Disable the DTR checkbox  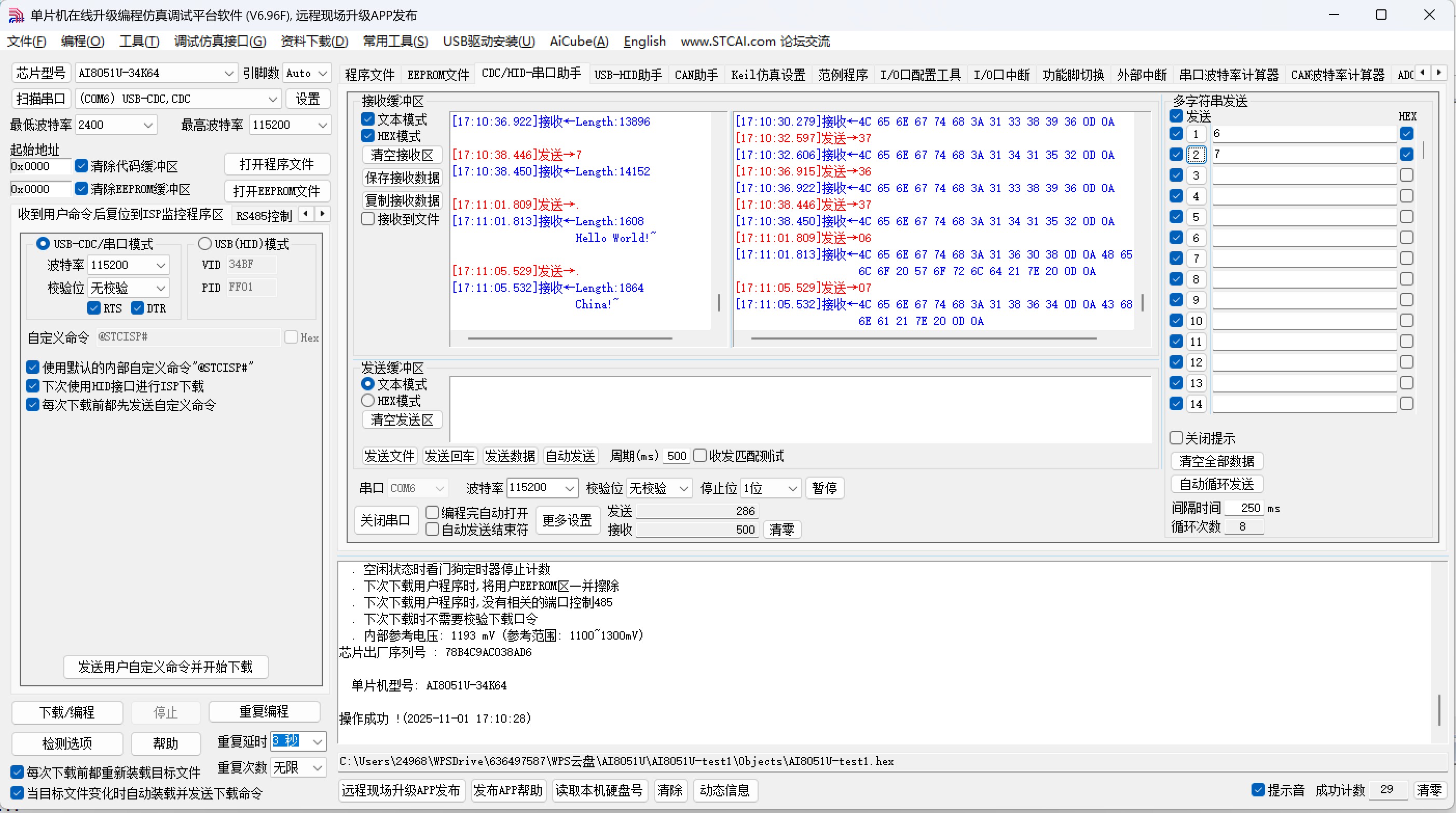(136, 308)
